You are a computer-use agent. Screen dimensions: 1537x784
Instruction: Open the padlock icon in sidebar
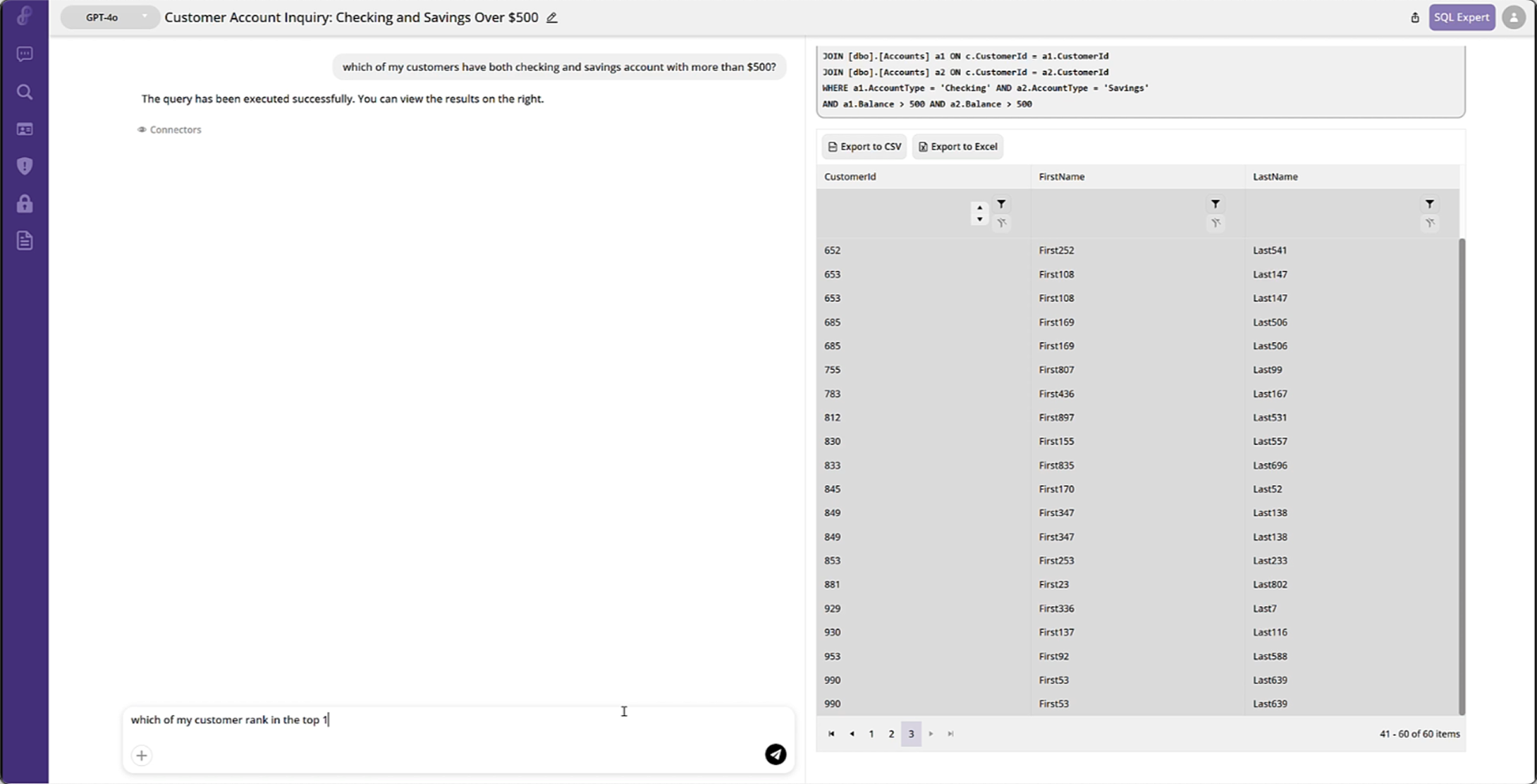coord(25,204)
